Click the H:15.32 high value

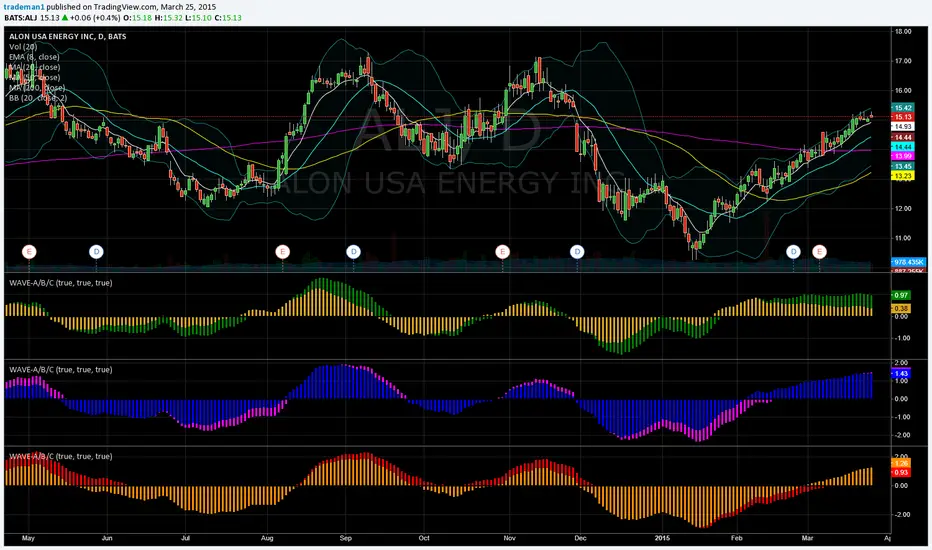click(168, 18)
